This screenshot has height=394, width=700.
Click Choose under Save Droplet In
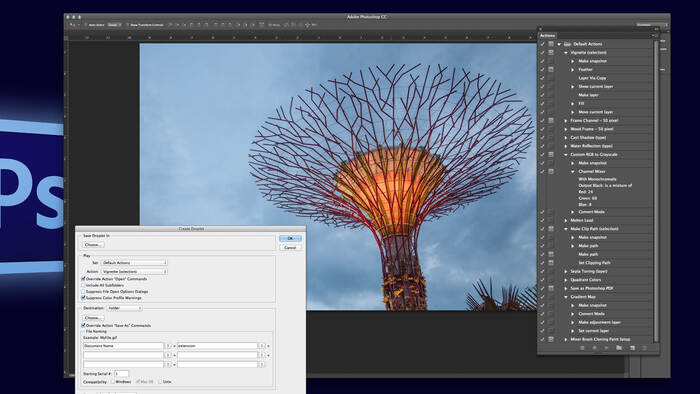point(93,245)
